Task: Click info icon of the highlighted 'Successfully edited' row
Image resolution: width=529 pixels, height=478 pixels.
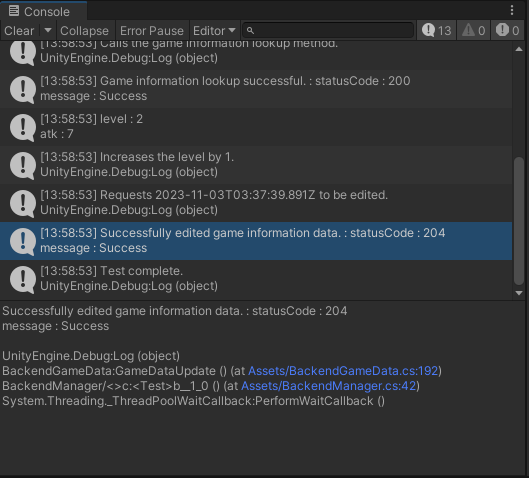Action: [23, 242]
